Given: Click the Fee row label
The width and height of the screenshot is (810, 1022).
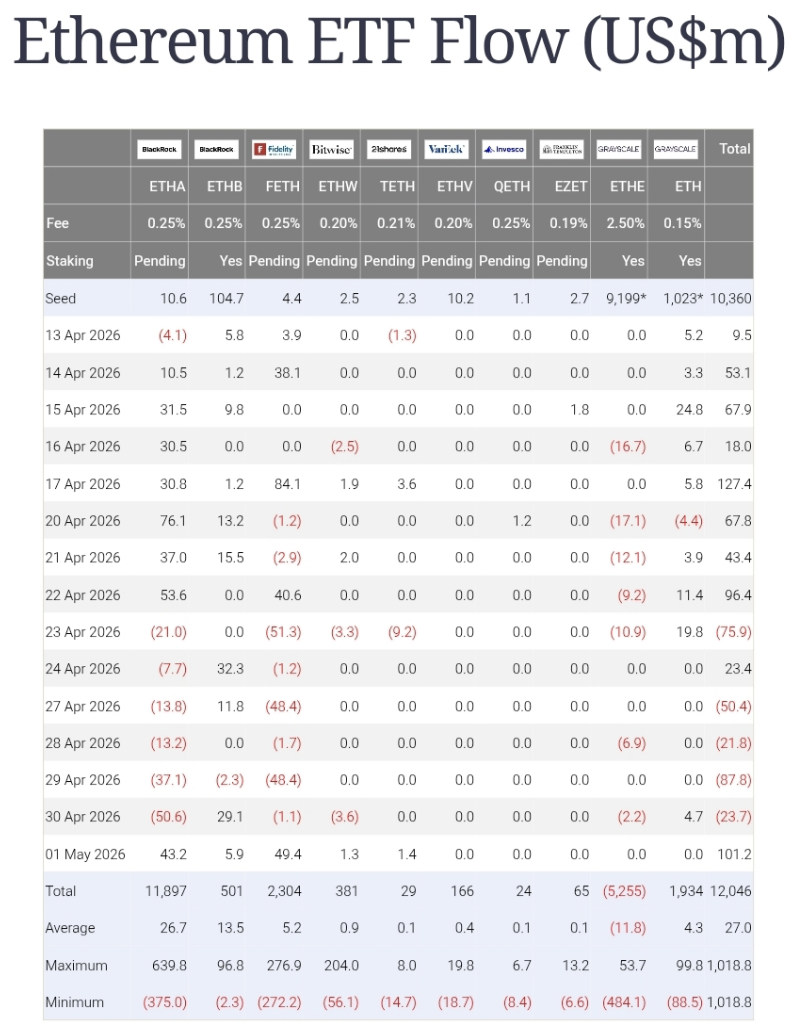Looking at the screenshot, I should point(57,223).
